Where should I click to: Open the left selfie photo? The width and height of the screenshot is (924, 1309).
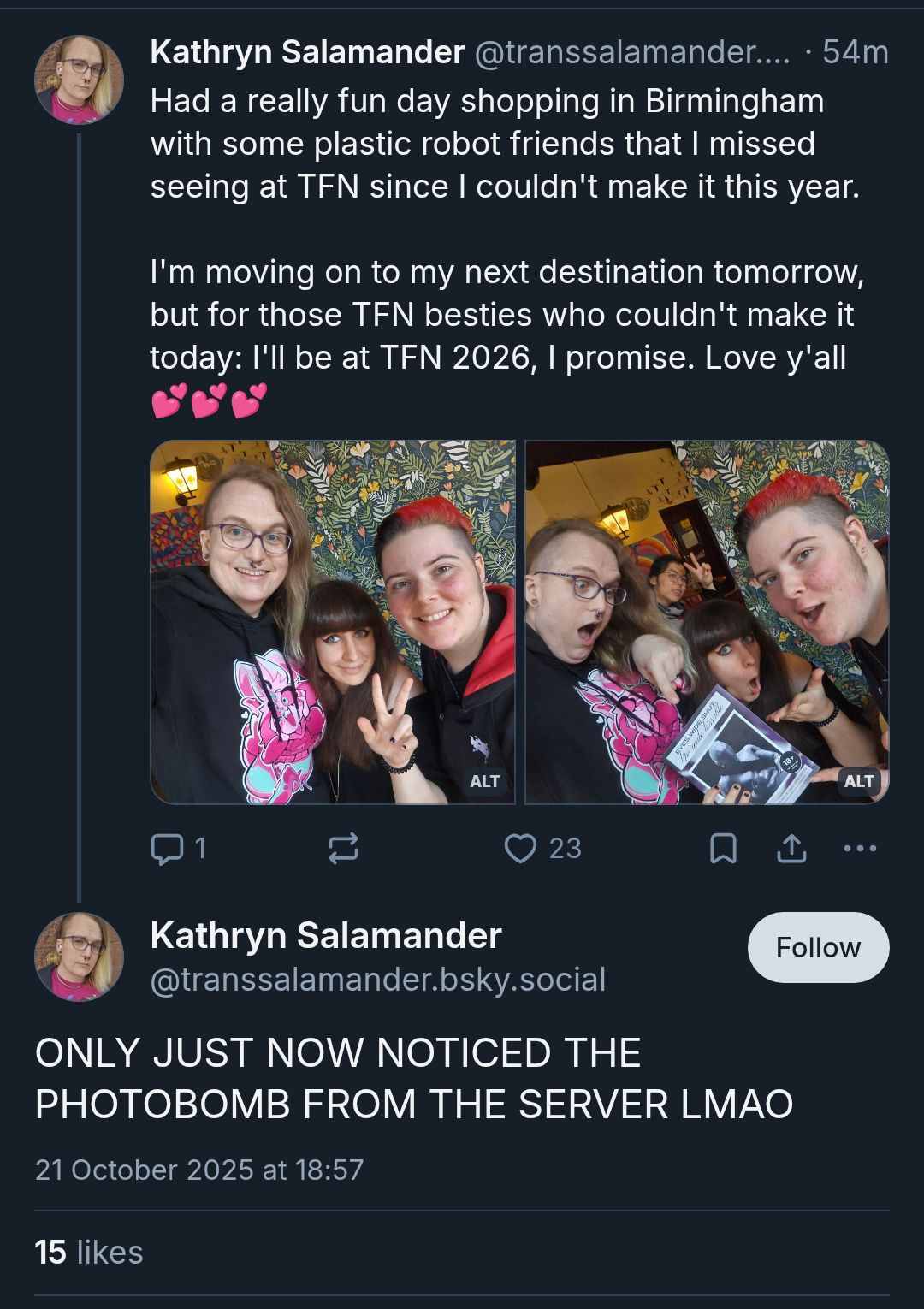[x=333, y=622]
